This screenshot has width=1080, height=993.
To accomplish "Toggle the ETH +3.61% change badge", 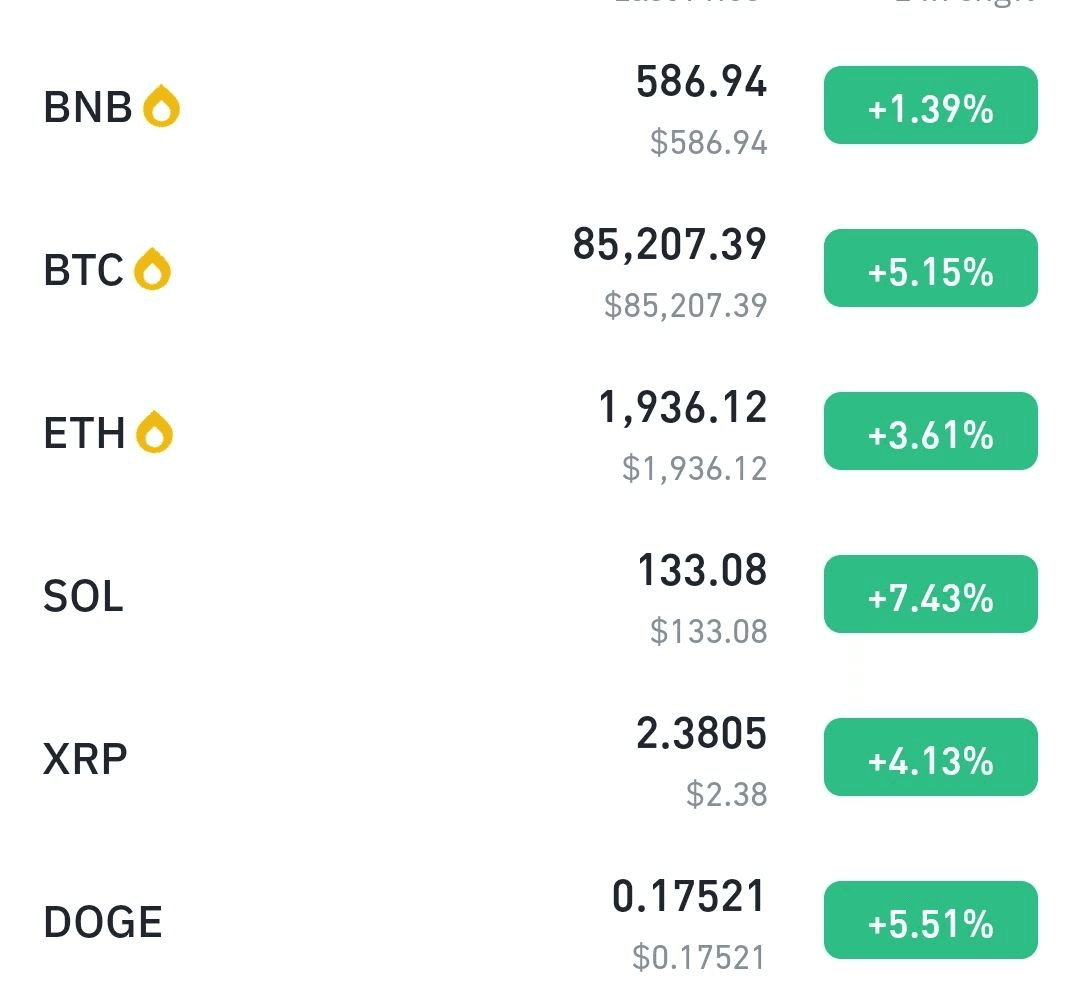I will 931,431.
